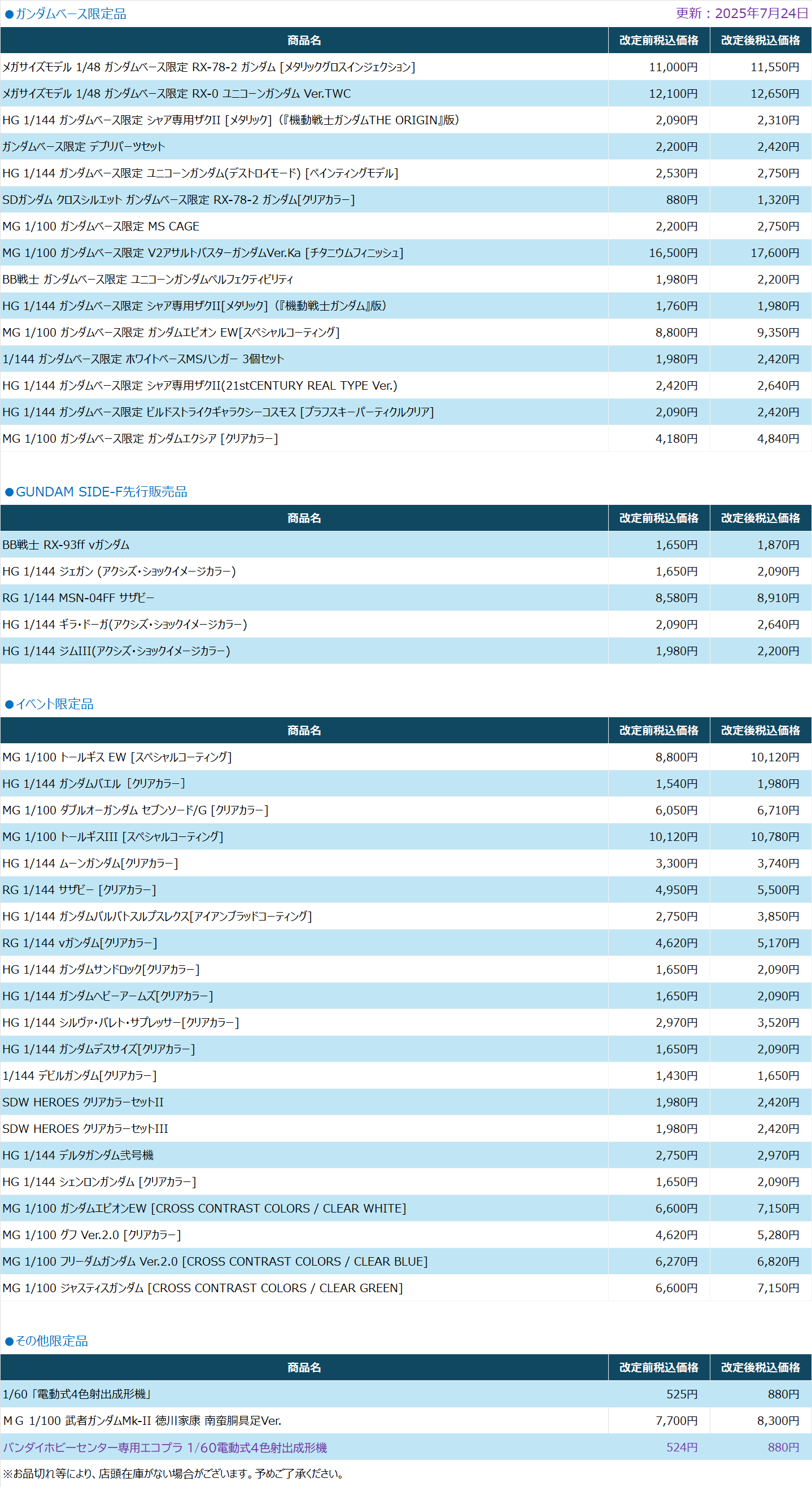Click ジャスティスガンダム CLEAR GREEN product name
The image size is (812, 1487).
tap(203, 1288)
